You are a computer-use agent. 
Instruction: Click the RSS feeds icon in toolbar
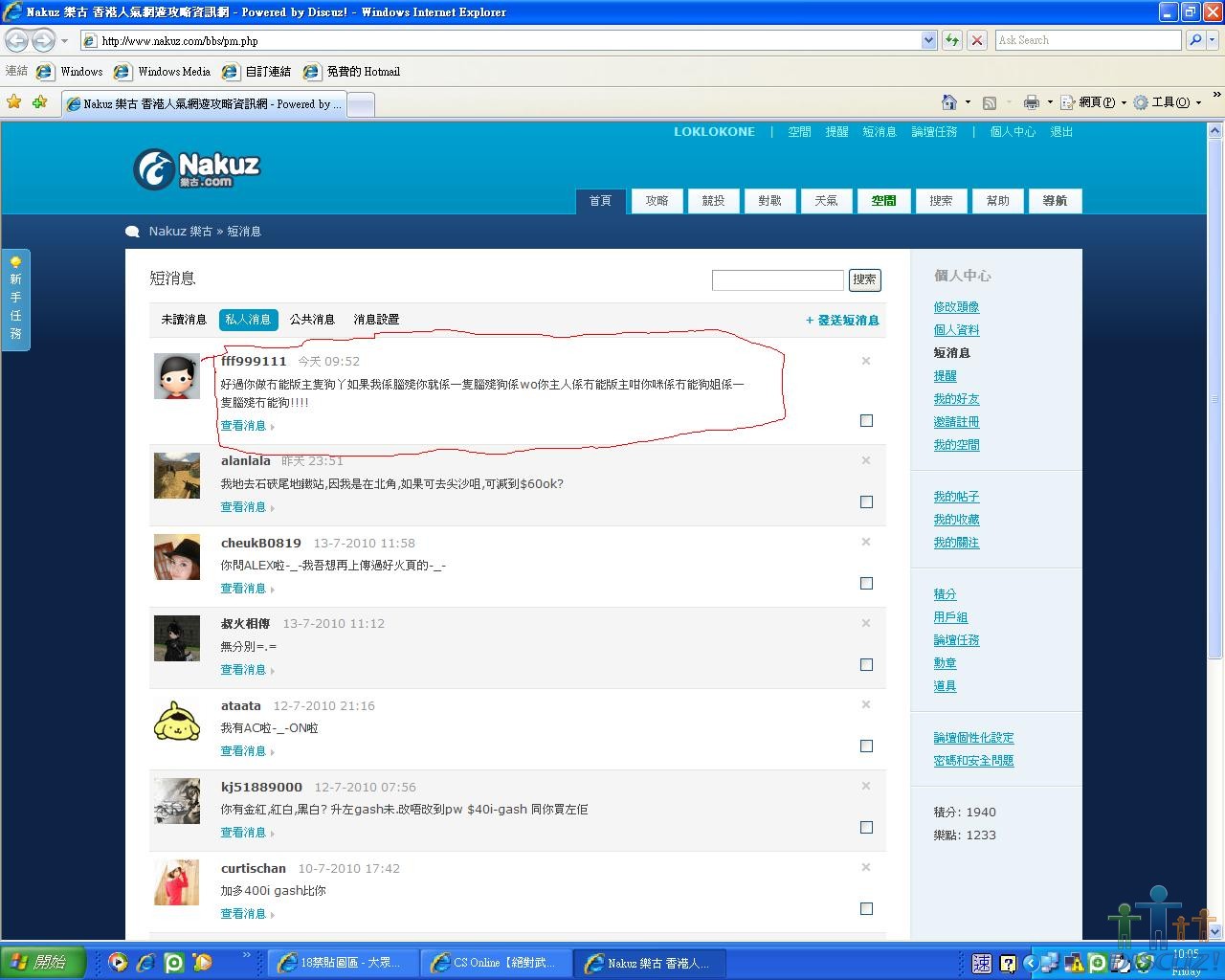tap(990, 102)
